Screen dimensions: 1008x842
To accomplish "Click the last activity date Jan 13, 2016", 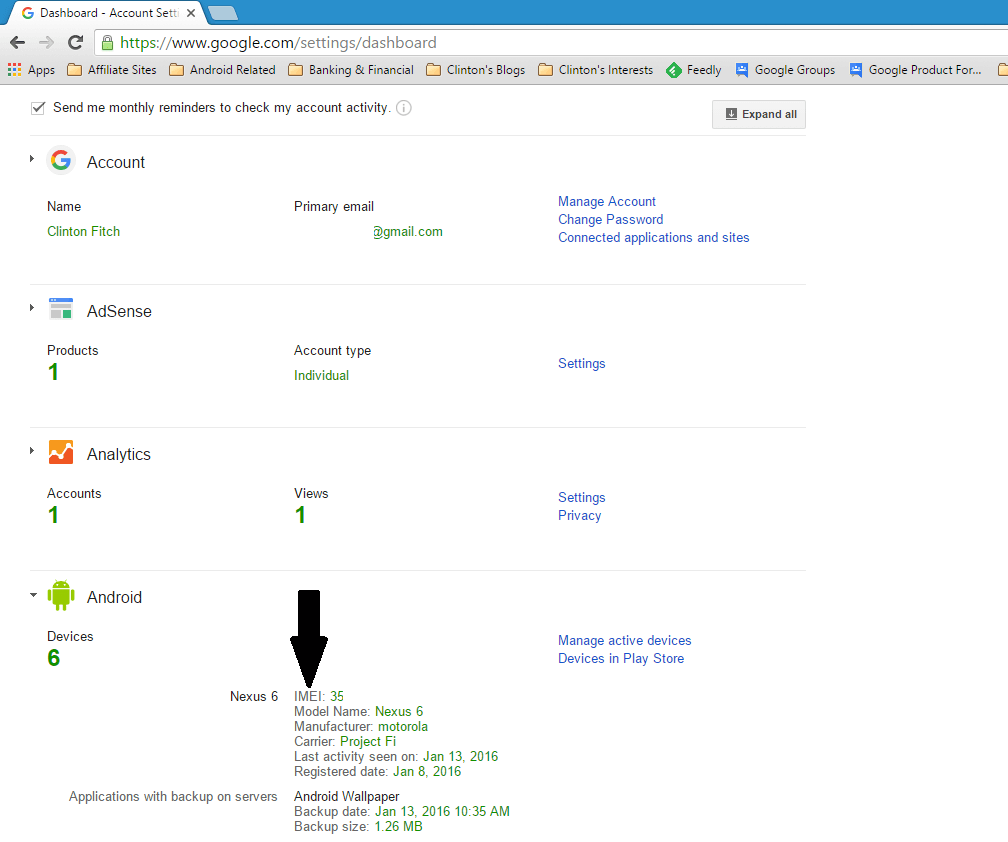I will click(461, 757).
